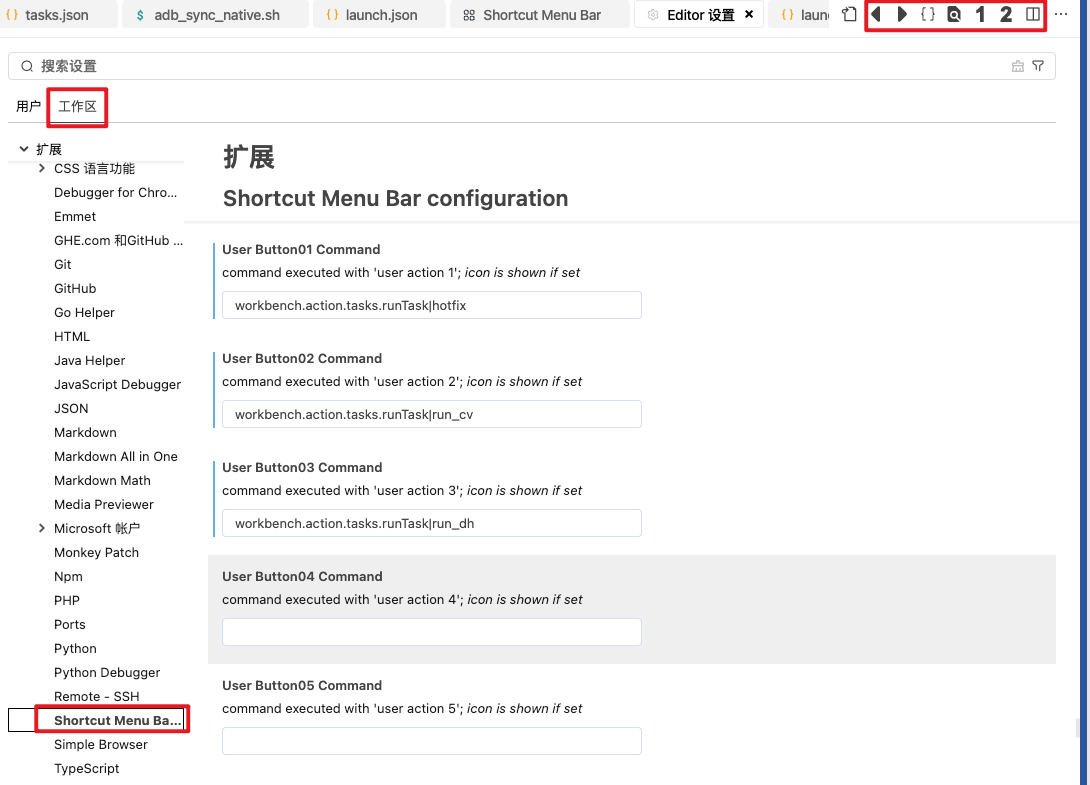Focus the 搜索设置 search box
Viewport: 1090px width, 785px height.
(x=500, y=66)
